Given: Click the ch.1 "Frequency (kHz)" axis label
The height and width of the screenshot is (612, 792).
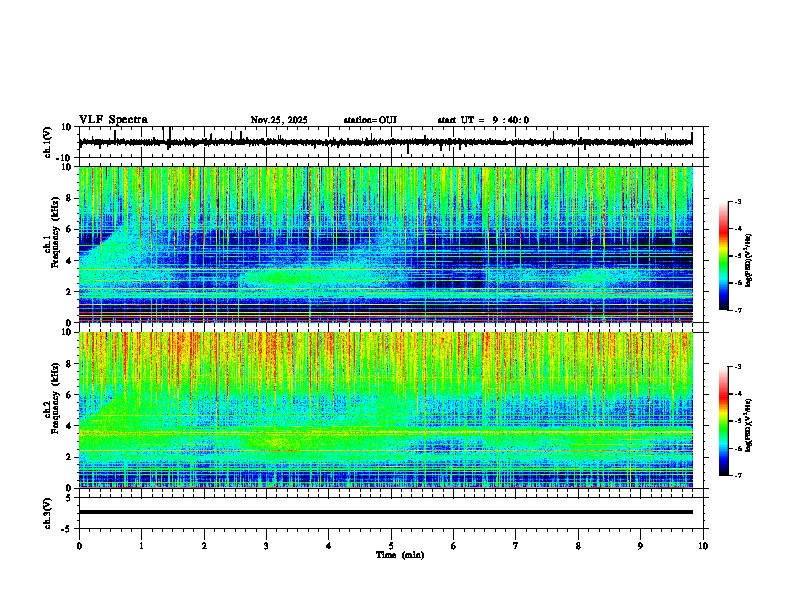Looking at the screenshot, I should pyautogui.click(x=55, y=233).
